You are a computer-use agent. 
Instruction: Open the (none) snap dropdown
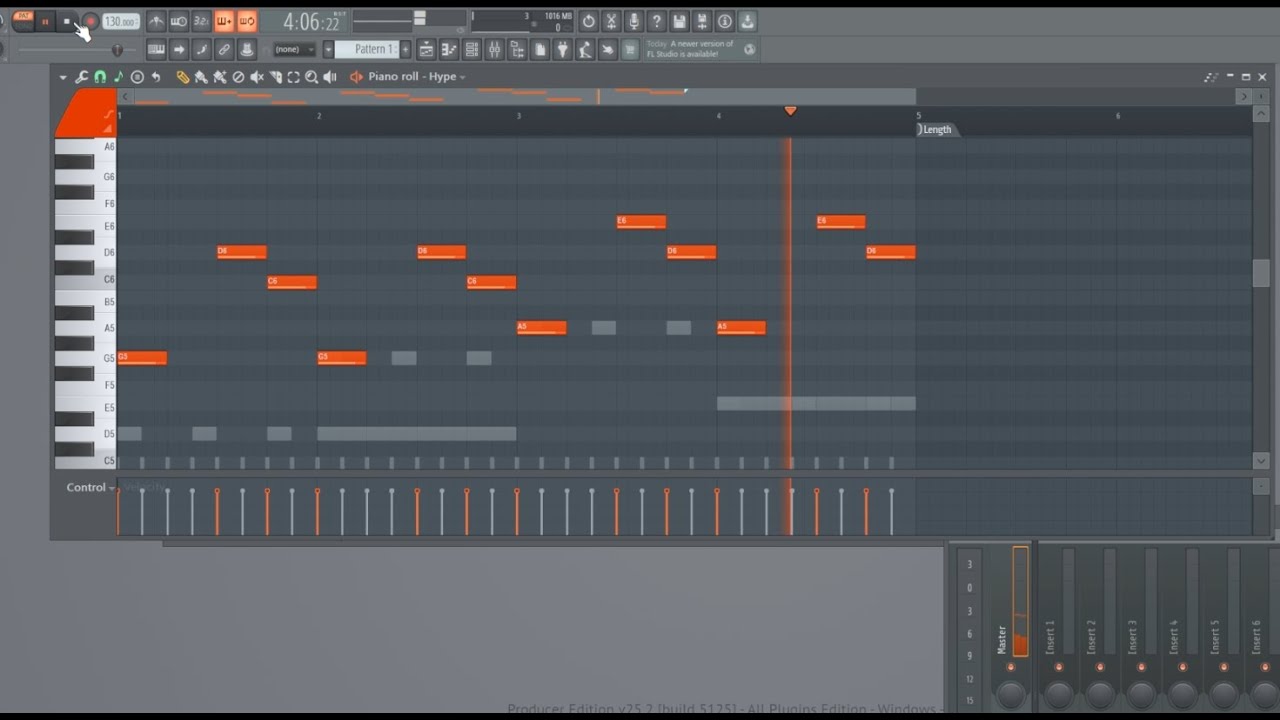pos(295,49)
